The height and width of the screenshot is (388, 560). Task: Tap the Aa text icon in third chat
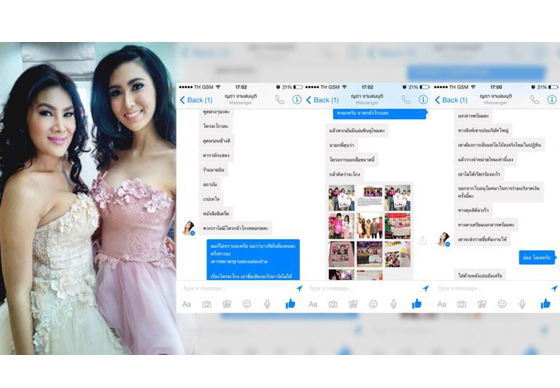(x=441, y=304)
